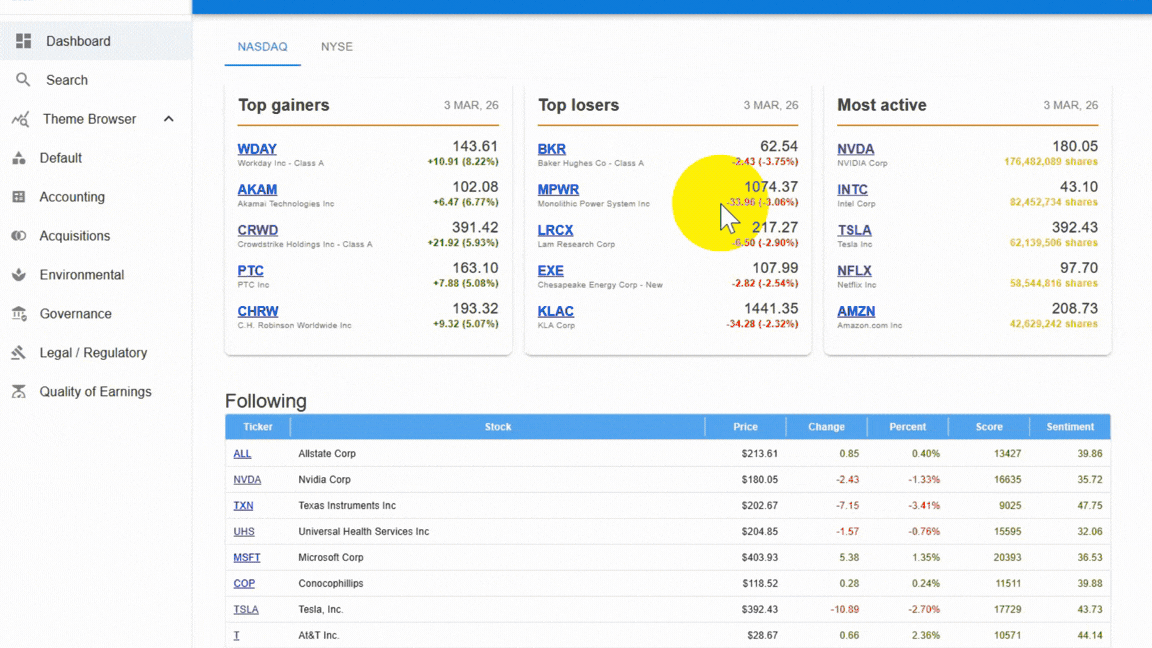Click the Governance icon in sidebar
The width and height of the screenshot is (1152, 648).
[x=19, y=314]
